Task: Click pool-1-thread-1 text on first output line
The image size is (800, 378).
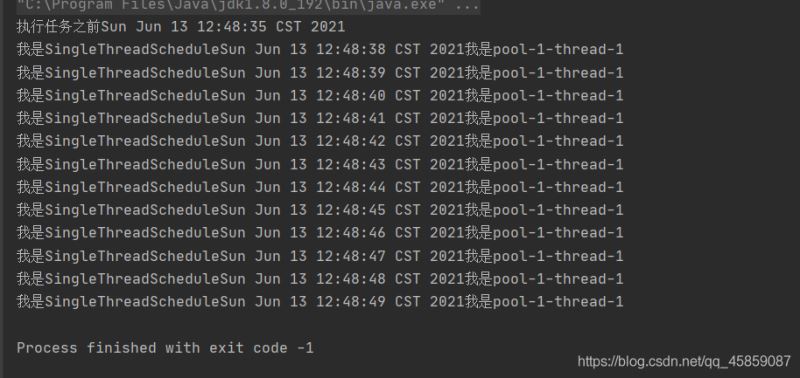Action: click(558, 49)
